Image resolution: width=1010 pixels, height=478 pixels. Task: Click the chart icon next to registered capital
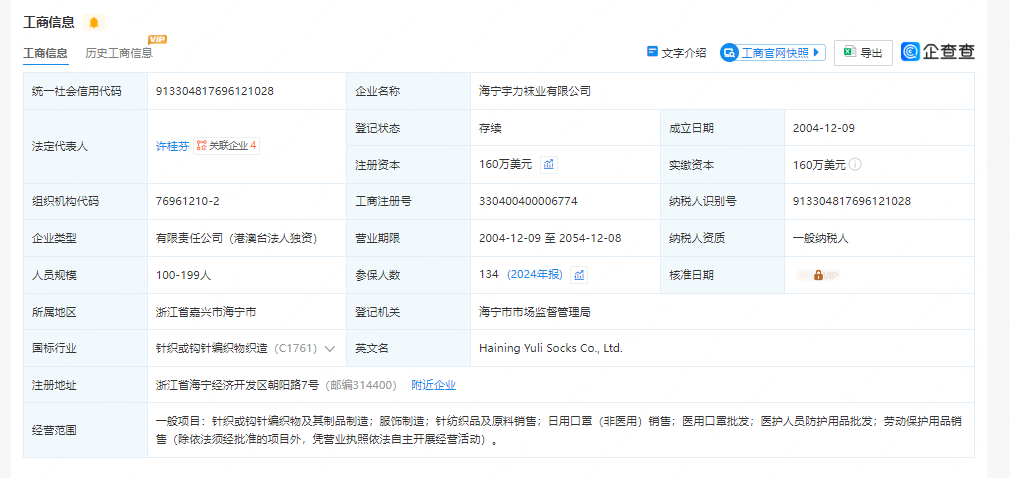pyautogui.click(x=549, y=164)
